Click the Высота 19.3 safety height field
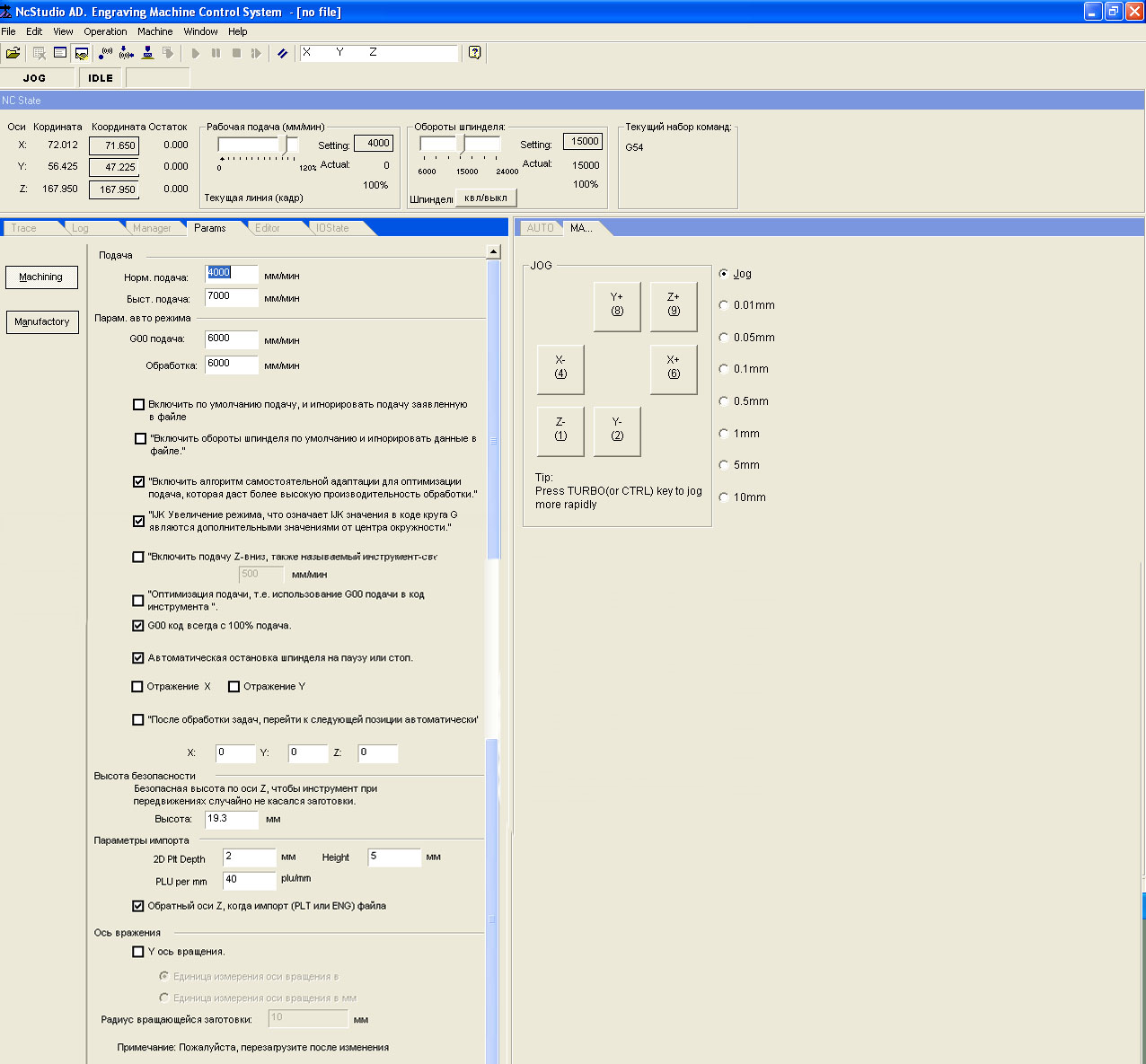 tap(232, 820)
